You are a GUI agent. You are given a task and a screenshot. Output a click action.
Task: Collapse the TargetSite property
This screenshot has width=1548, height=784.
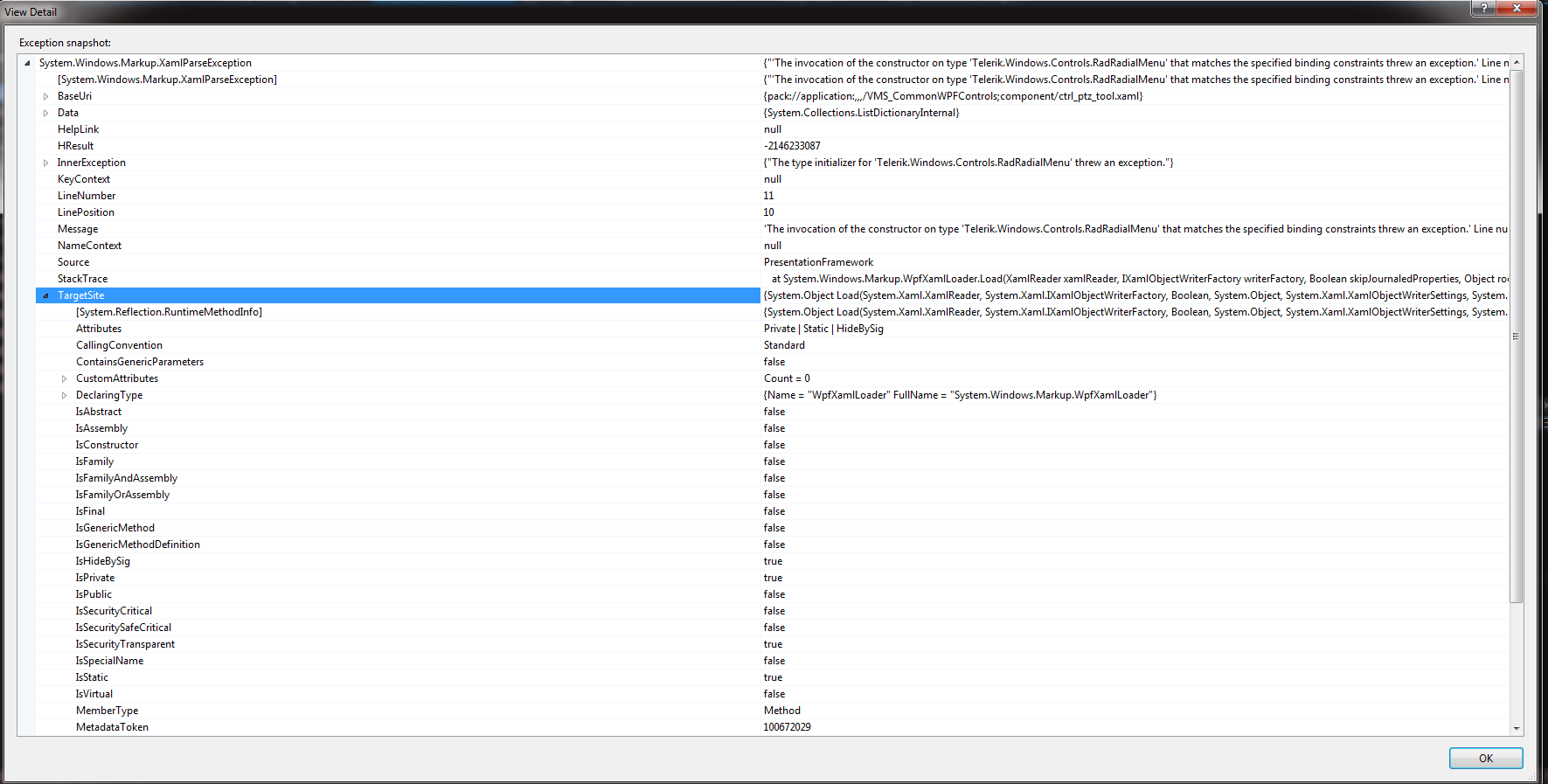pos(45,295)
